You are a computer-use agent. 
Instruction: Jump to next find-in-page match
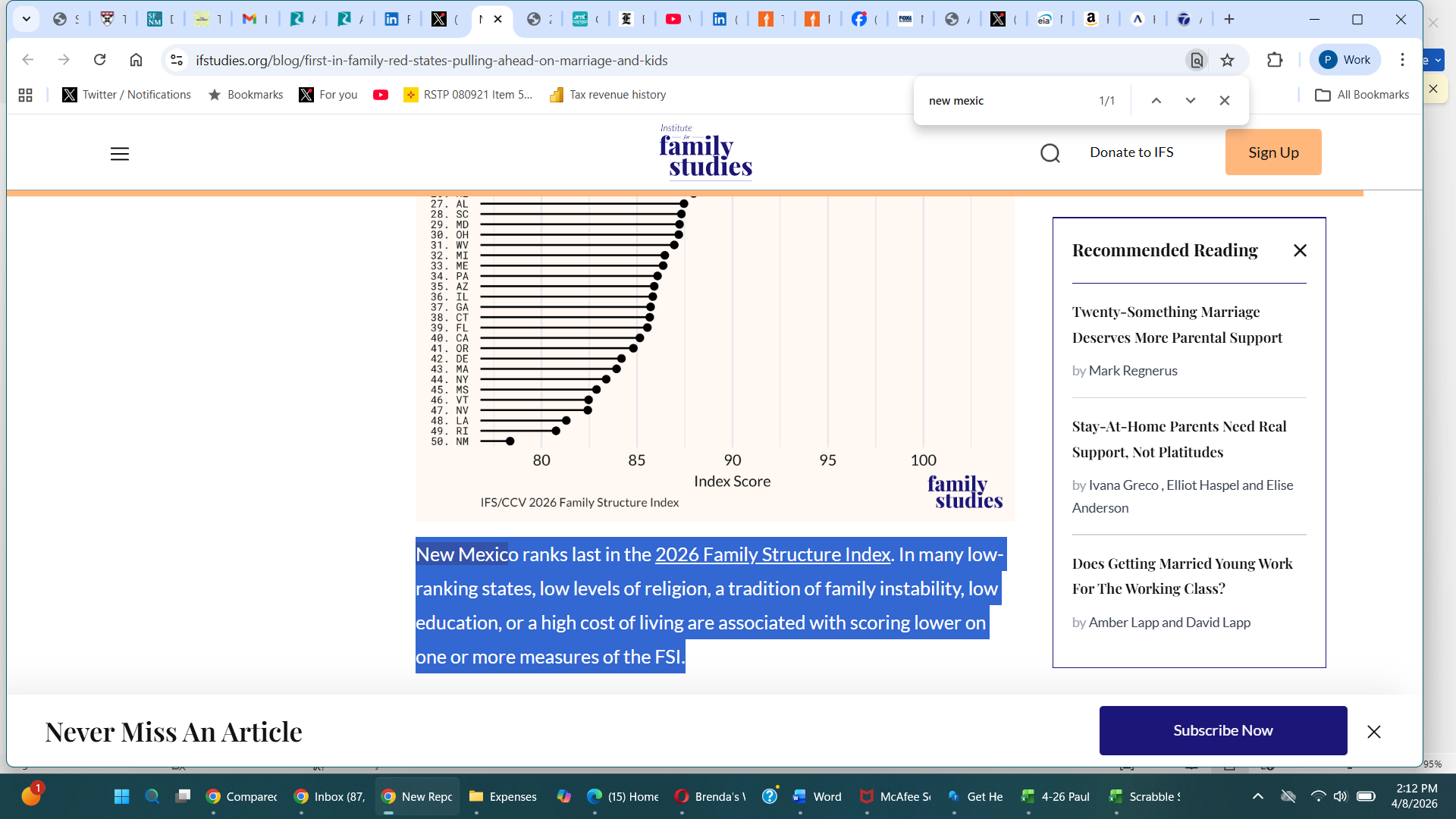(x=1191, y=100)
